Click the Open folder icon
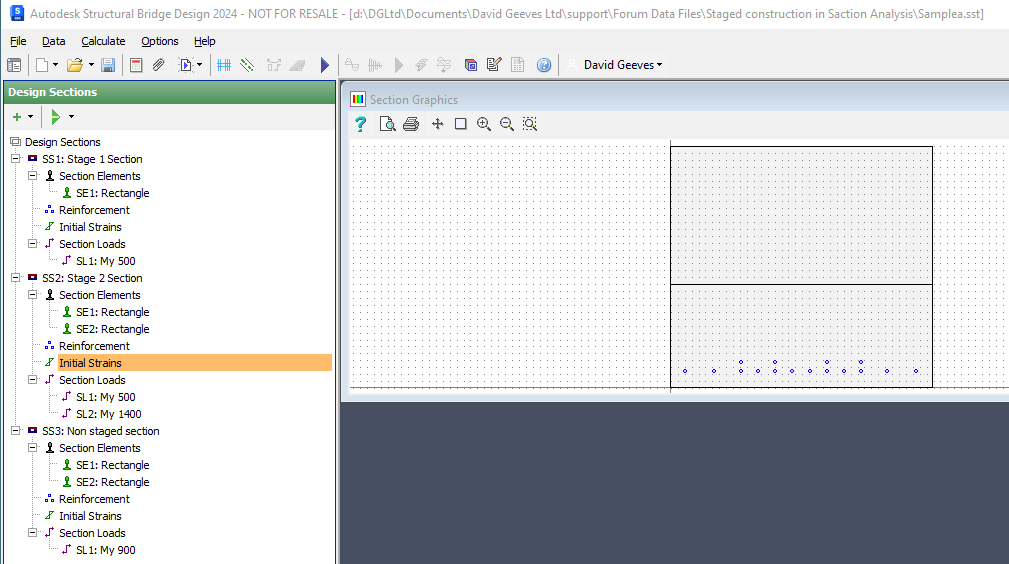1009x564 pixels. pyautogui.click(x=75, y=65)
